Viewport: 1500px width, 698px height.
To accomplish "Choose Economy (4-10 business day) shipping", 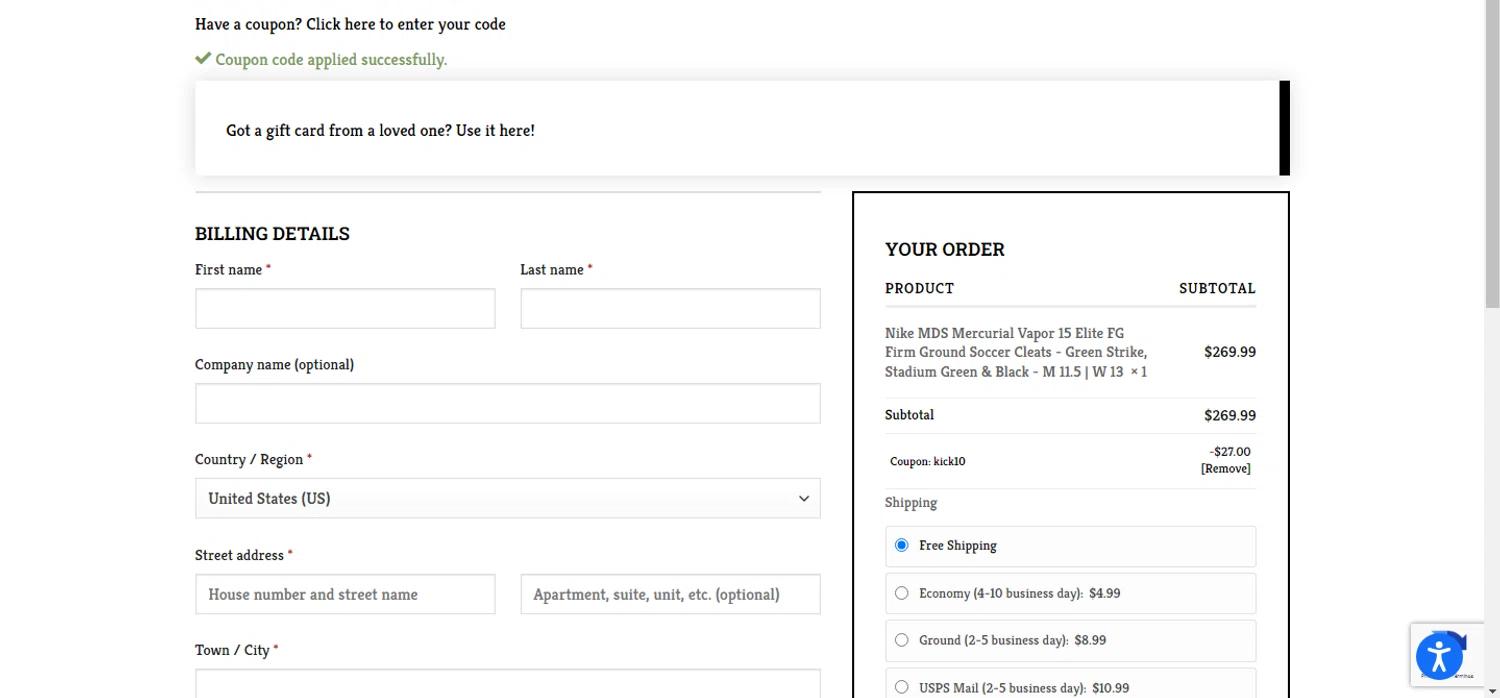I will [x=901, y=593].
